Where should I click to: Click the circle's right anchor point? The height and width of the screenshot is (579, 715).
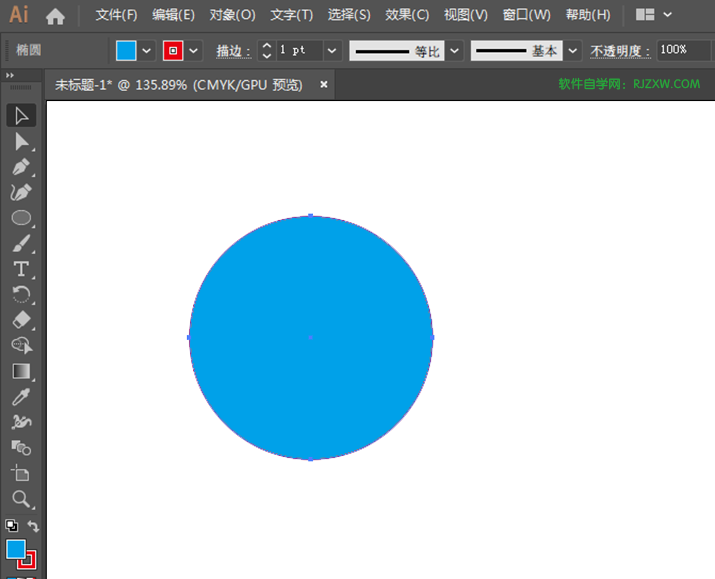[433, 337]
